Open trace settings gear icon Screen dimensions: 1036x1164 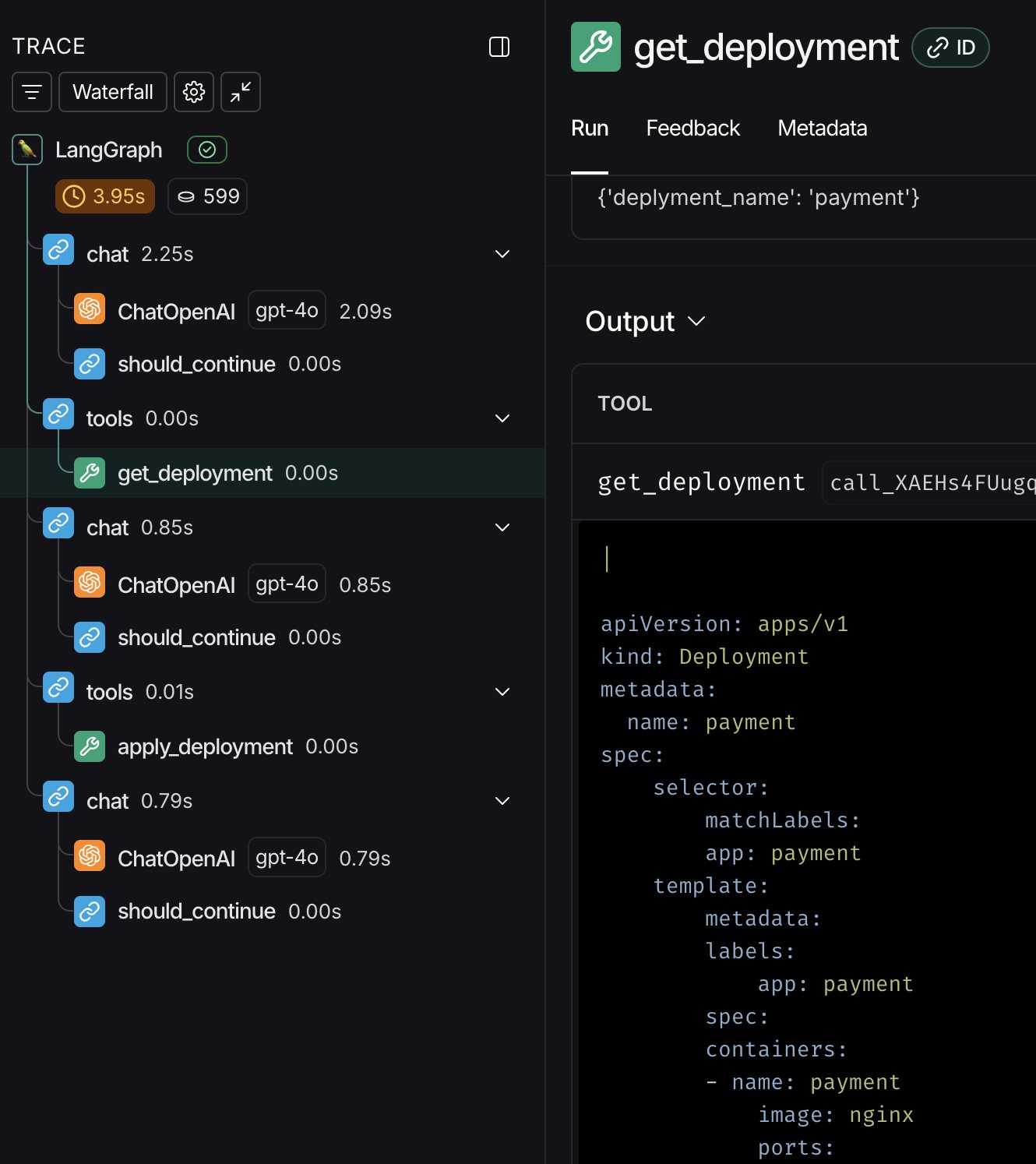click(x=194, y=92)
